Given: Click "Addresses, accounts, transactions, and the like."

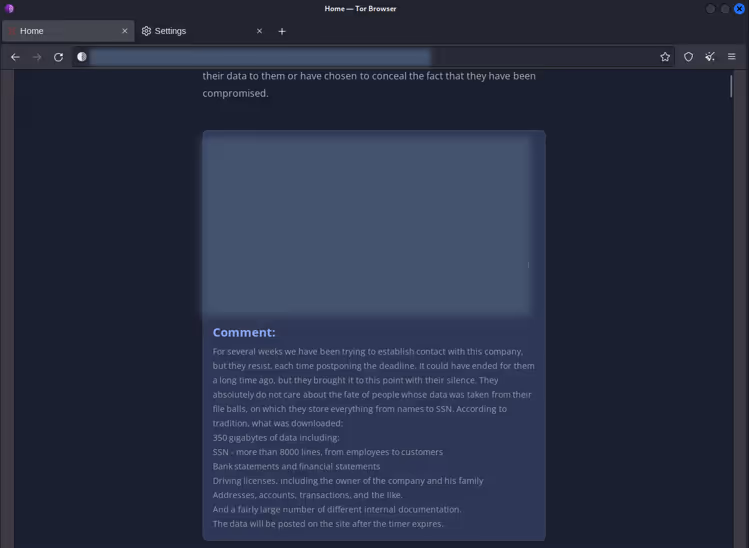Looking at the screenshot, I should coord(308,495).
